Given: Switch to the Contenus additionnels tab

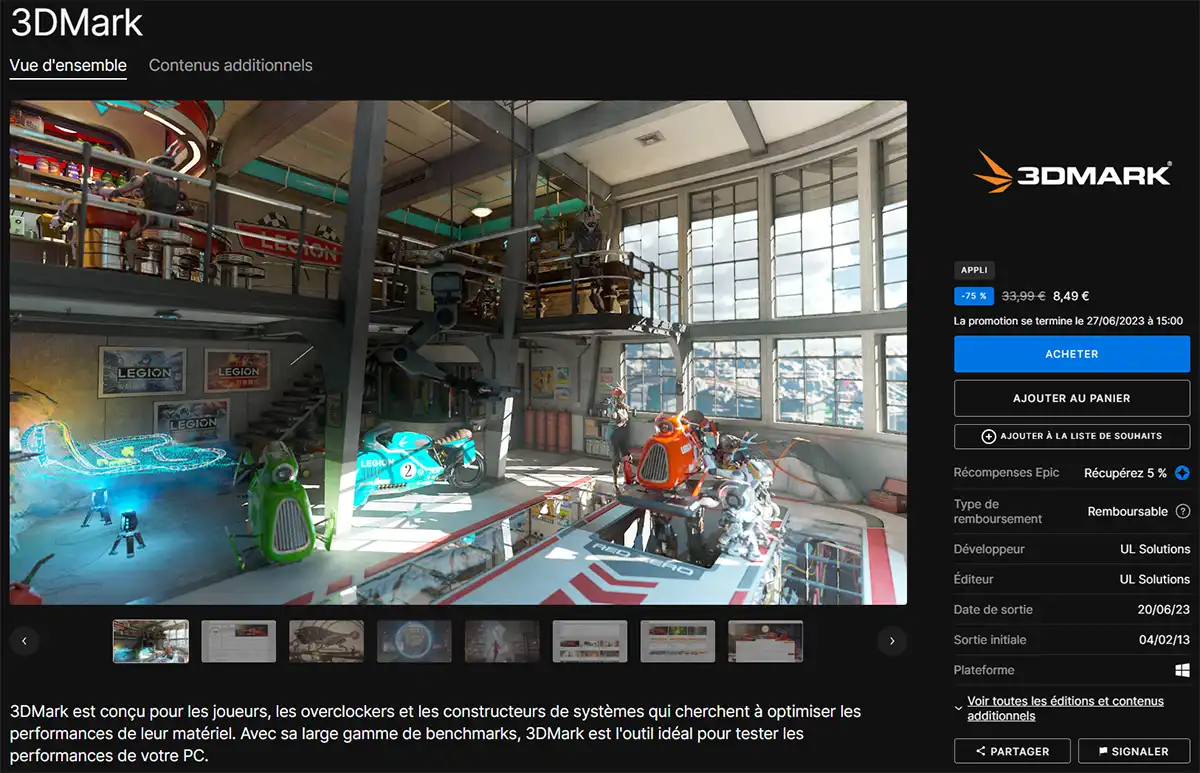Looking at the screenshot, I should pos(230,64).
